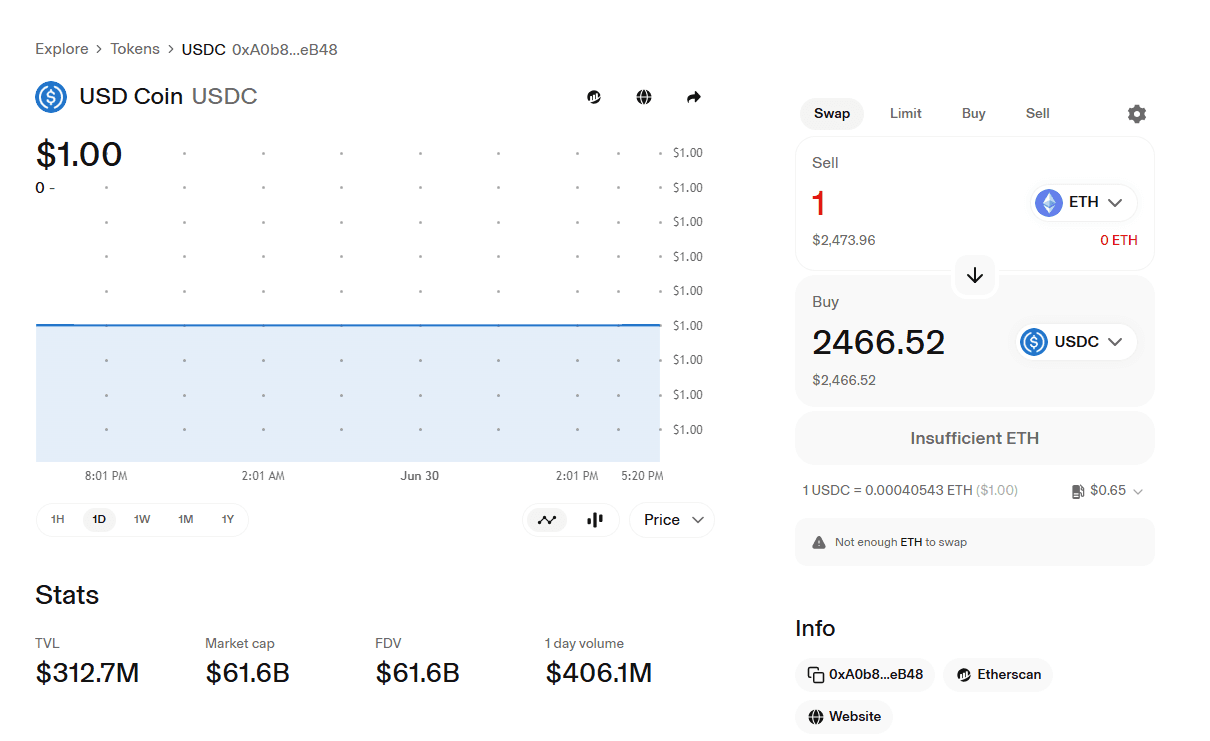The height and width of the screenshot is (741, 1210).
Task: Click the buy amount input 2466.52
Action: pos(878,343)
